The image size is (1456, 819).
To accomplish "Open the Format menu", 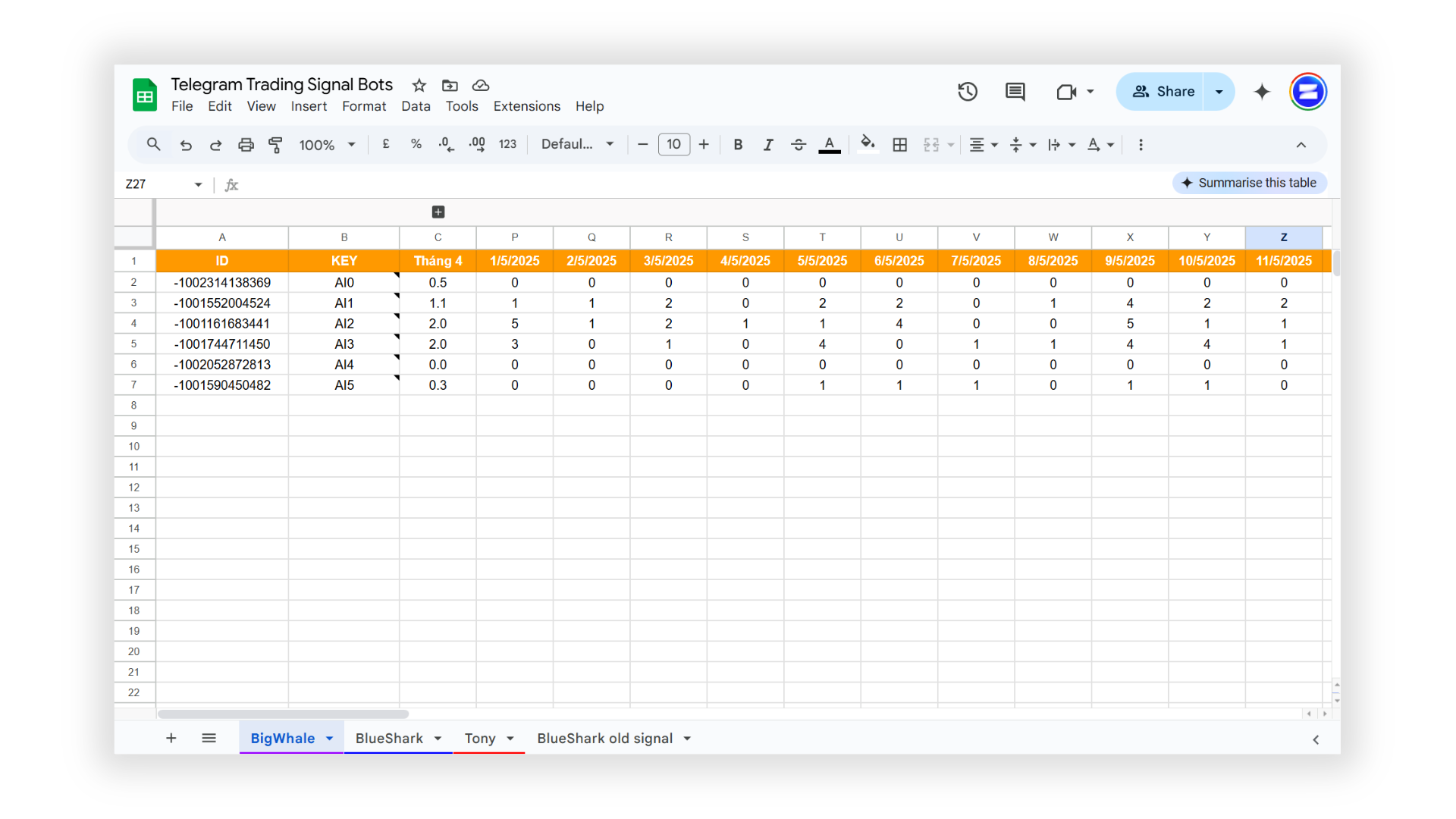I will 364,106.
